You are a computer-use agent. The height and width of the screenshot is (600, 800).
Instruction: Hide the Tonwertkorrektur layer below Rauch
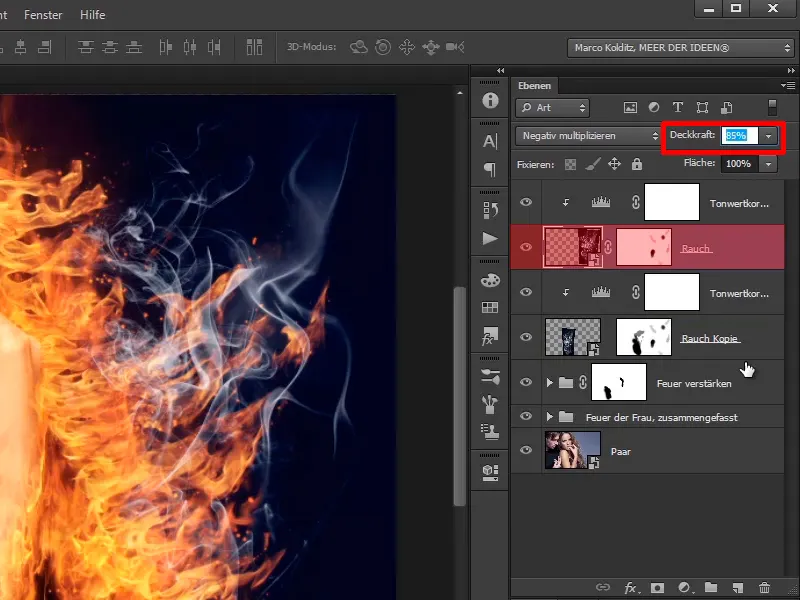click(x=526, y=292)
